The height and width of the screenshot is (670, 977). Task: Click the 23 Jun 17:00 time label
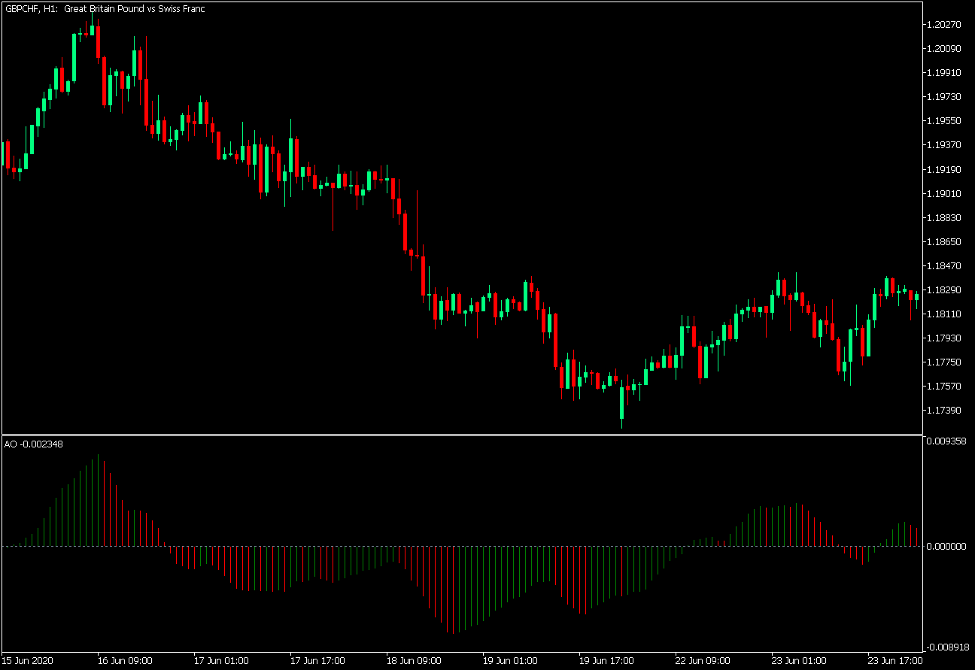tap(896, 659)
